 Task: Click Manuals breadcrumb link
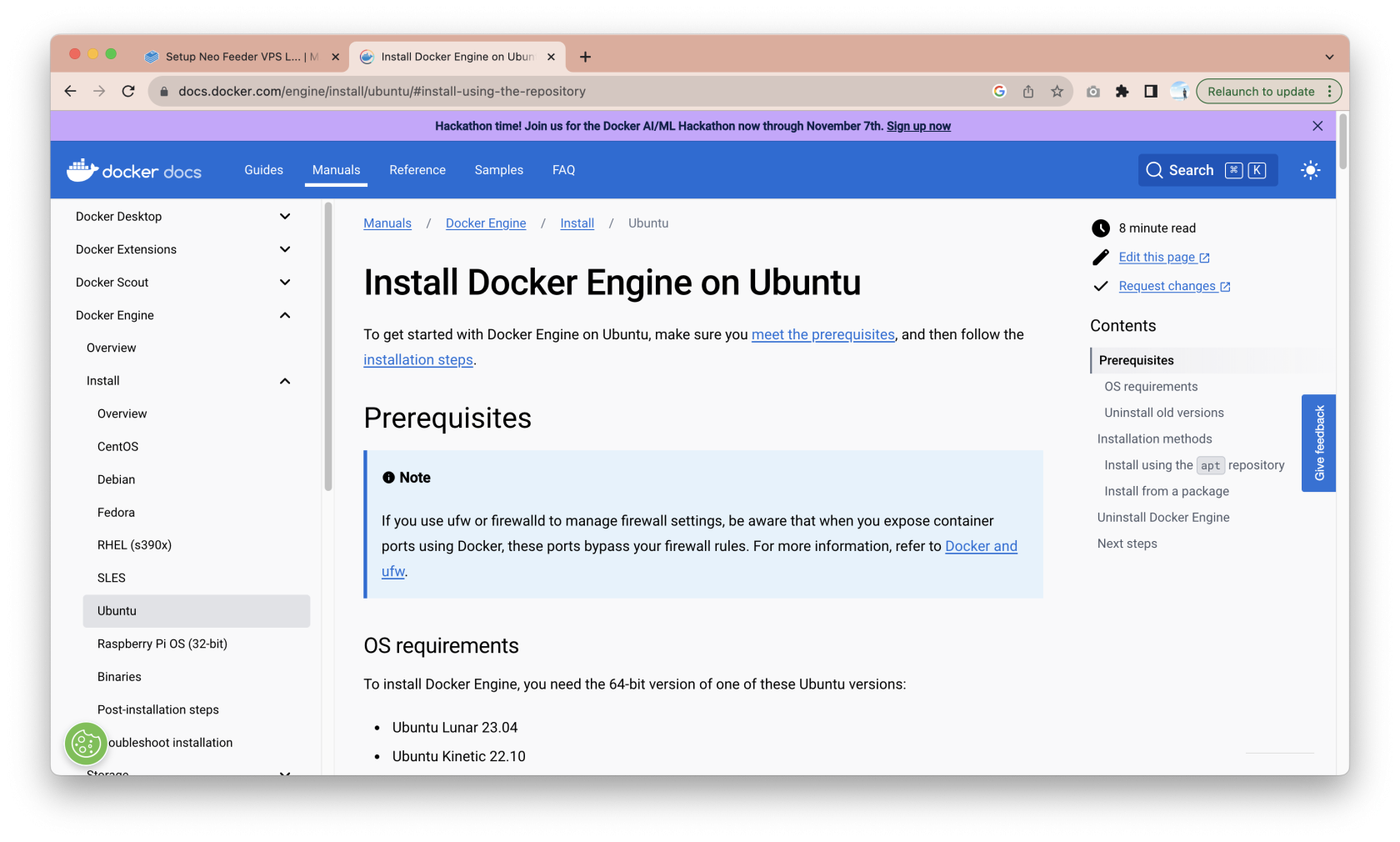pyautogui.click(x=387, y=223)
